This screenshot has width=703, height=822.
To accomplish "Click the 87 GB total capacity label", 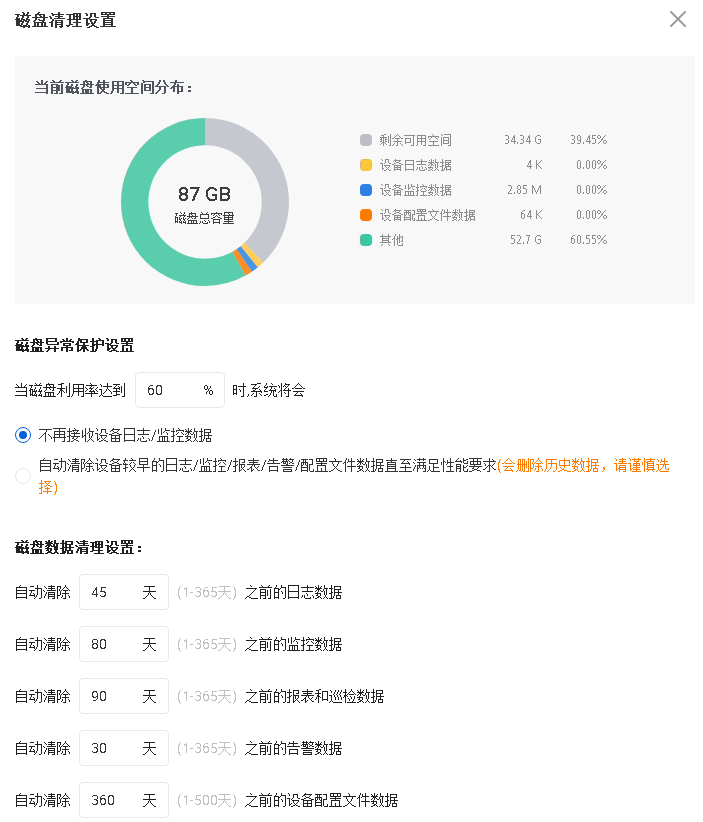I will (204, 194).
